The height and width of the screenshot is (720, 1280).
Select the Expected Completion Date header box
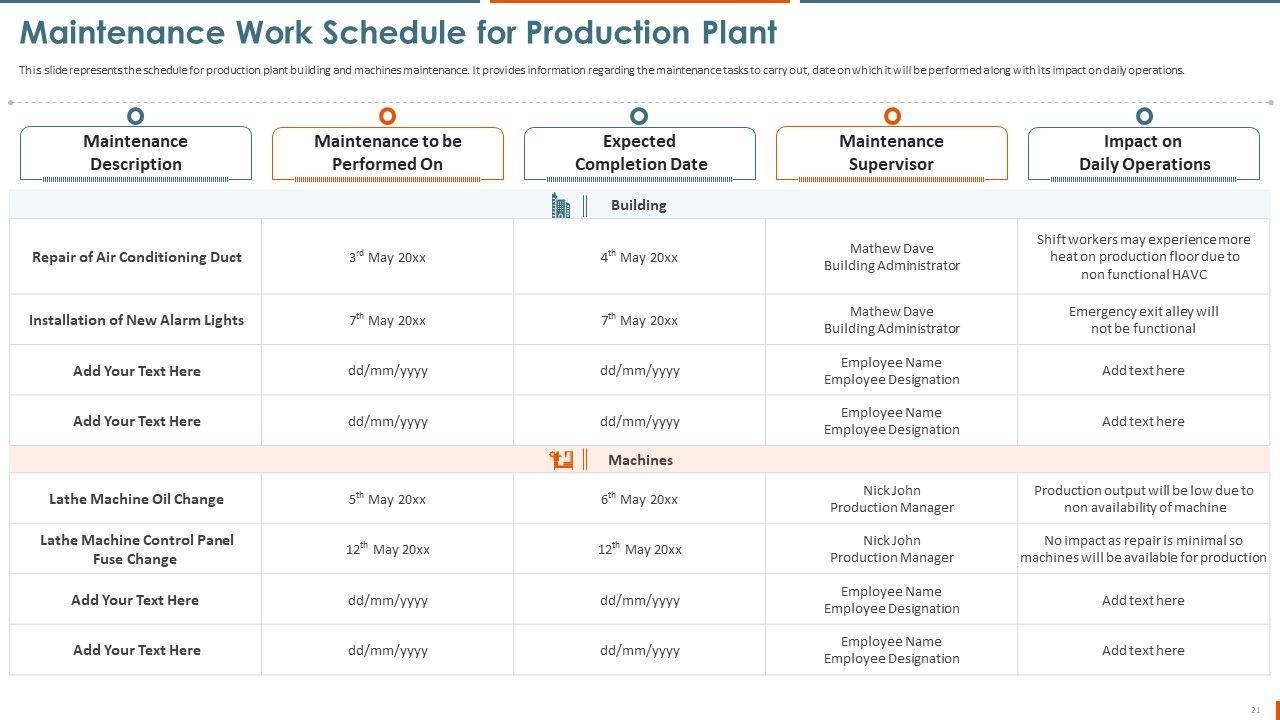point(640,153)
